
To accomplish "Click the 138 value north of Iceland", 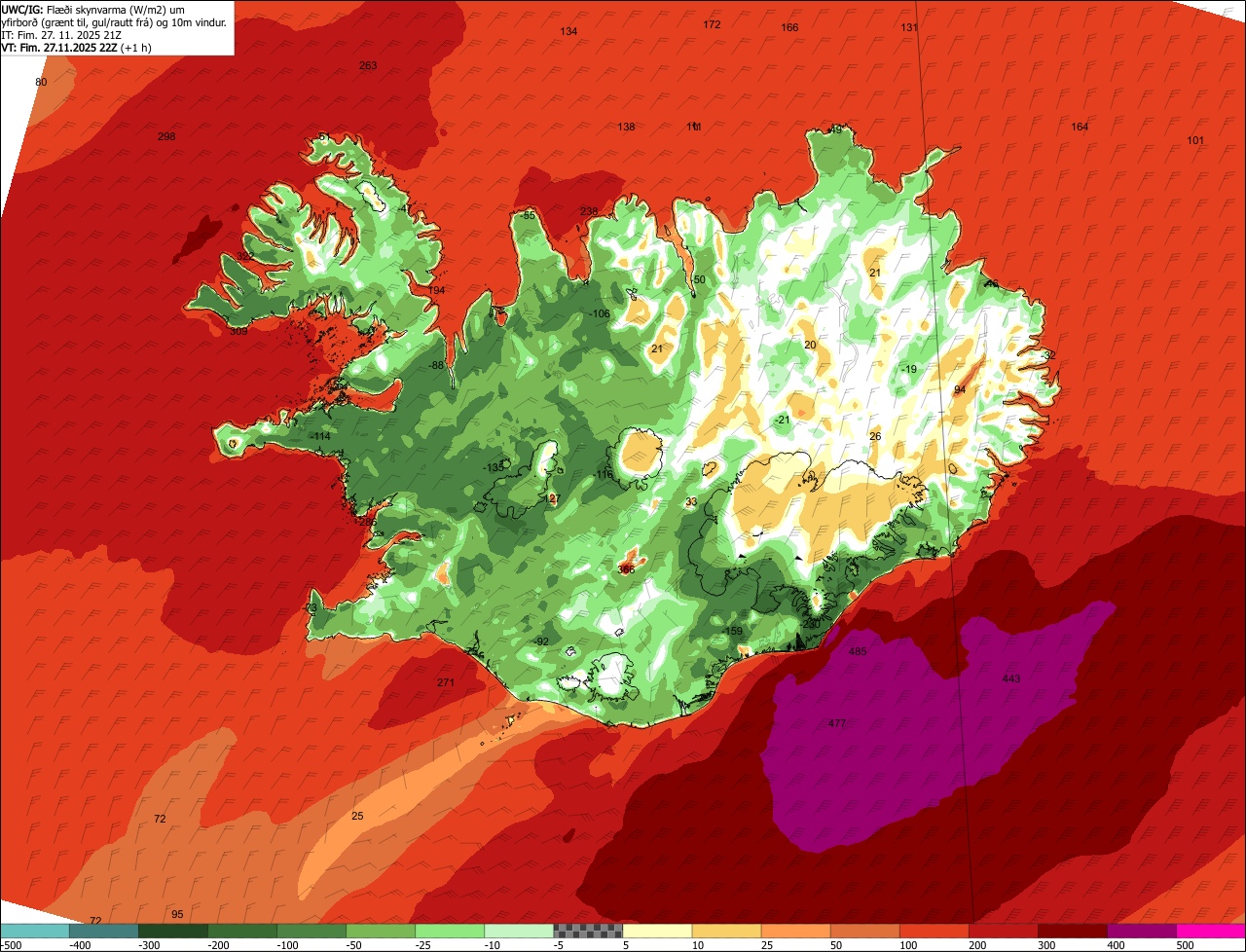I will click(626, 127).
